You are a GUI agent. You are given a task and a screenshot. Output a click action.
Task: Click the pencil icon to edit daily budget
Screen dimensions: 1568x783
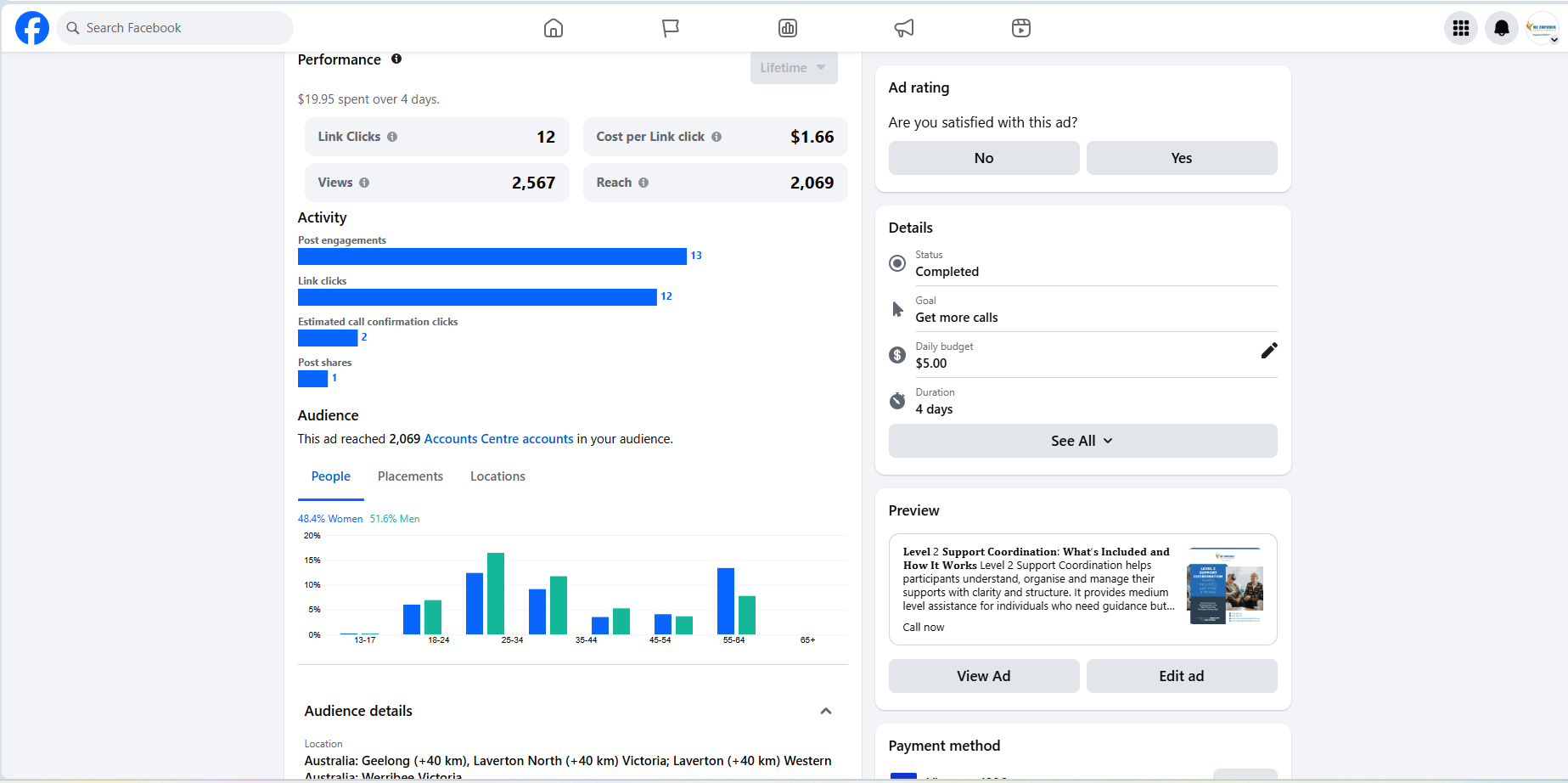[1269, 351]
